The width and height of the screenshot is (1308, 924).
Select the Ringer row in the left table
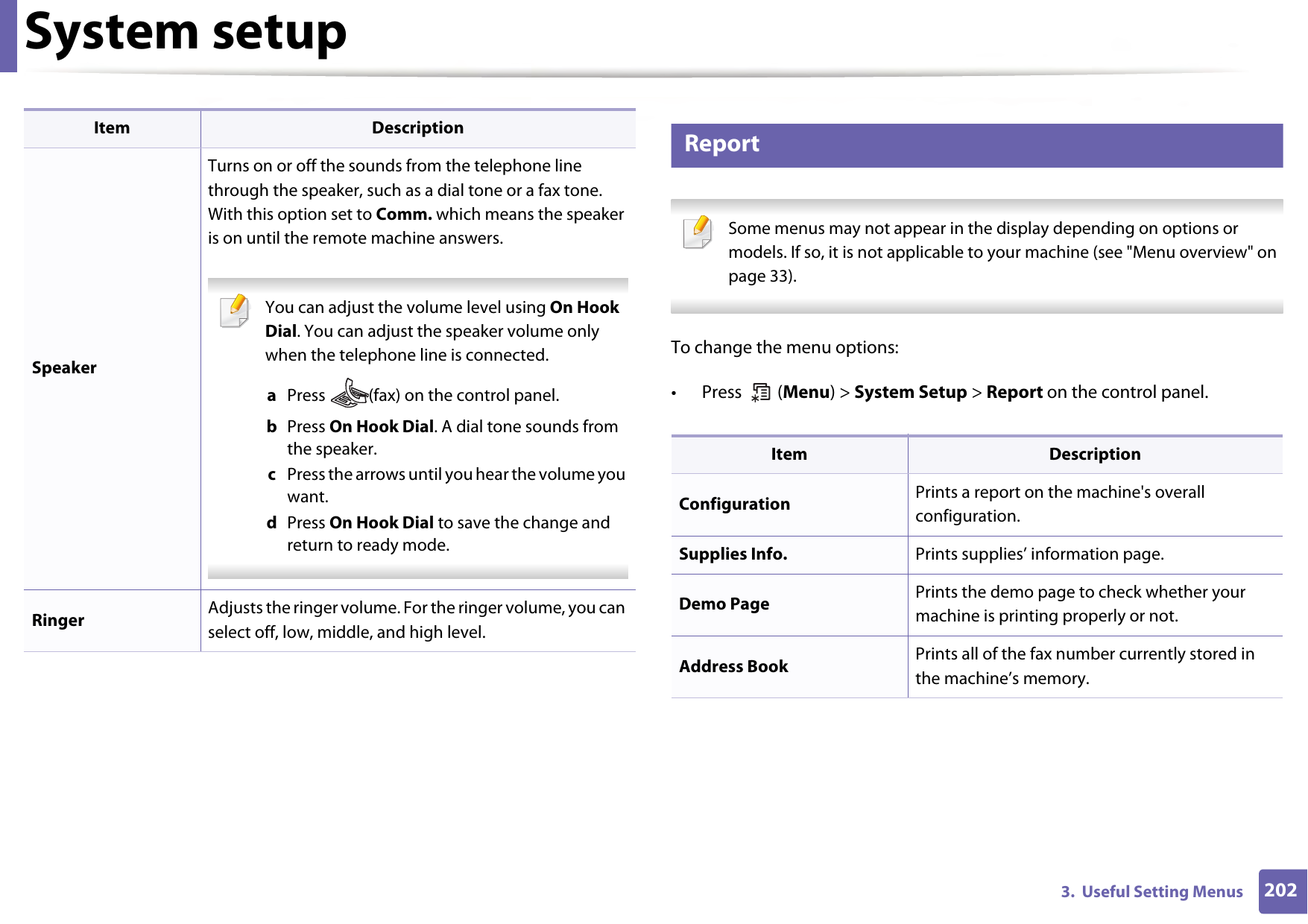point(57,620)
